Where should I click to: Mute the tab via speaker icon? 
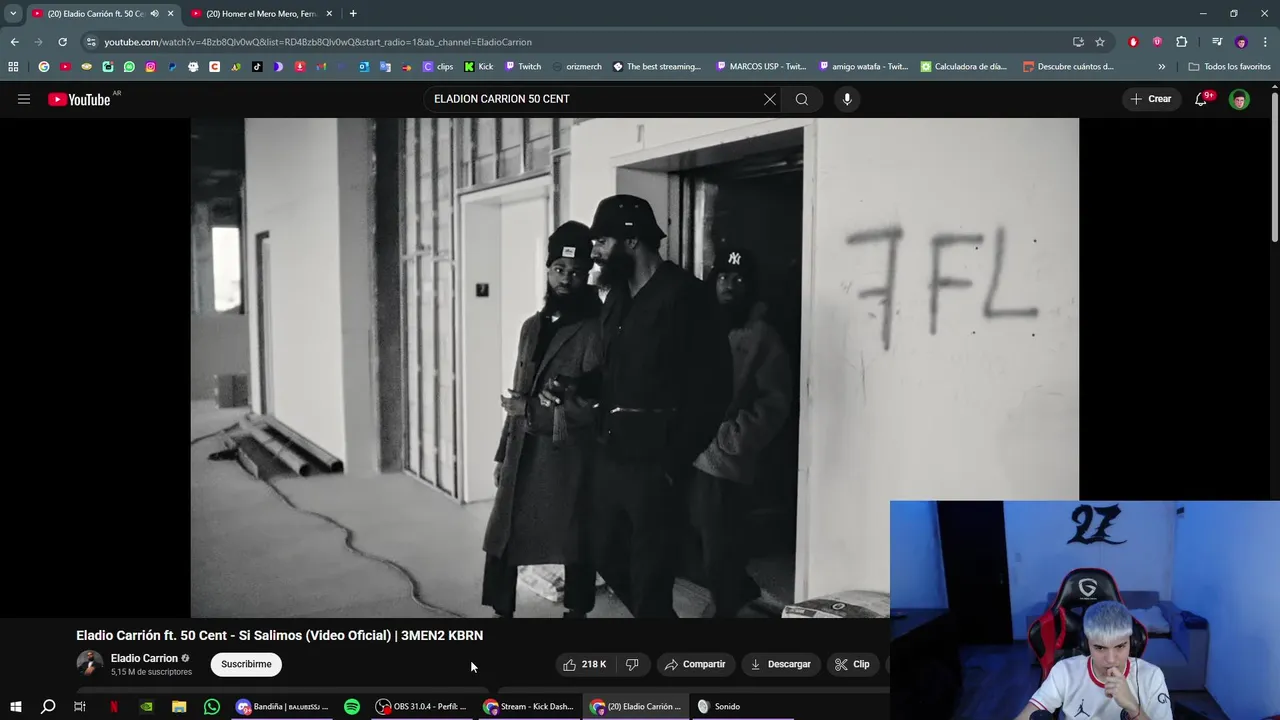(x=154, y=14)
